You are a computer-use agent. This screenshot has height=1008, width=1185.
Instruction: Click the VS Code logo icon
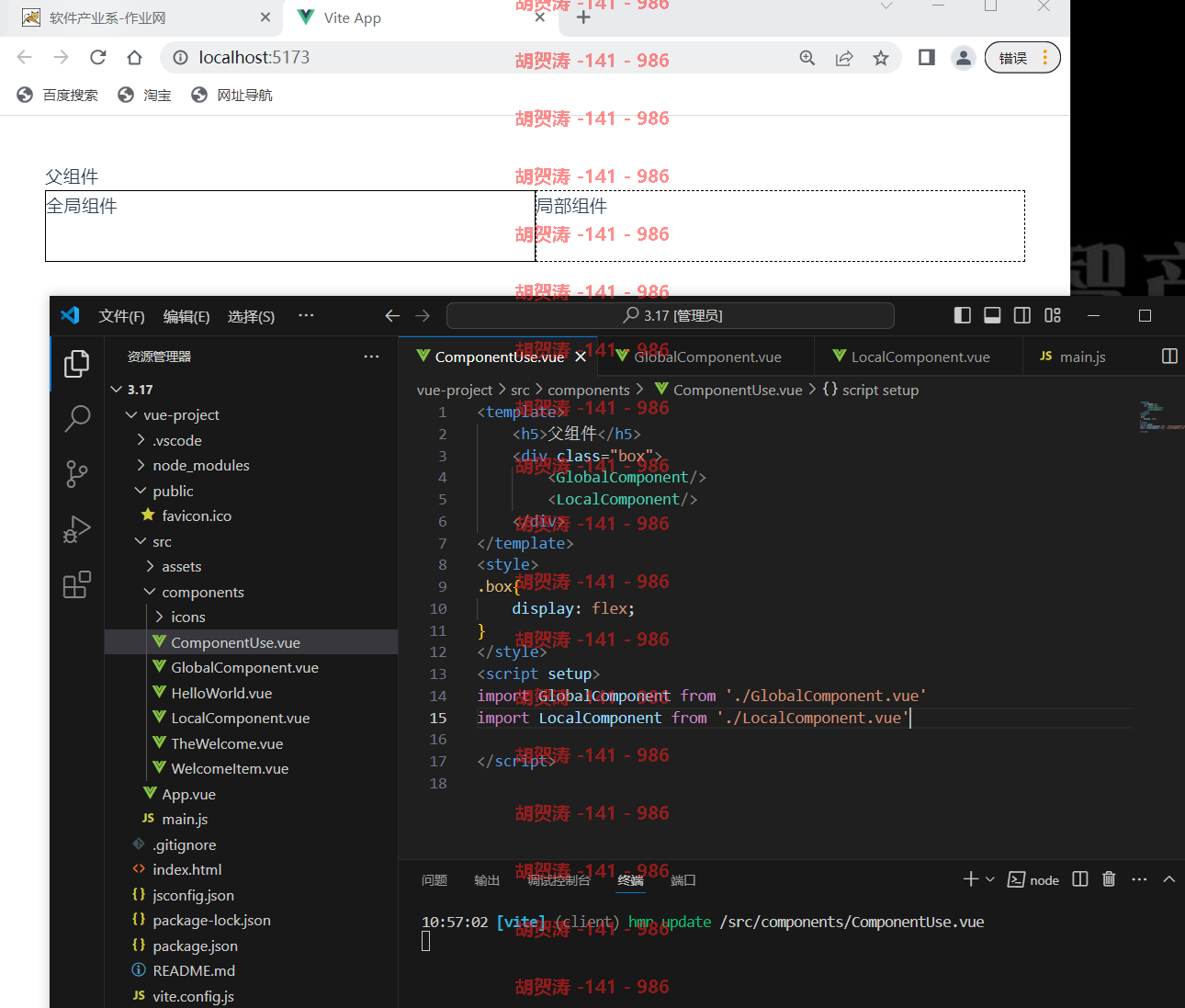70,315
